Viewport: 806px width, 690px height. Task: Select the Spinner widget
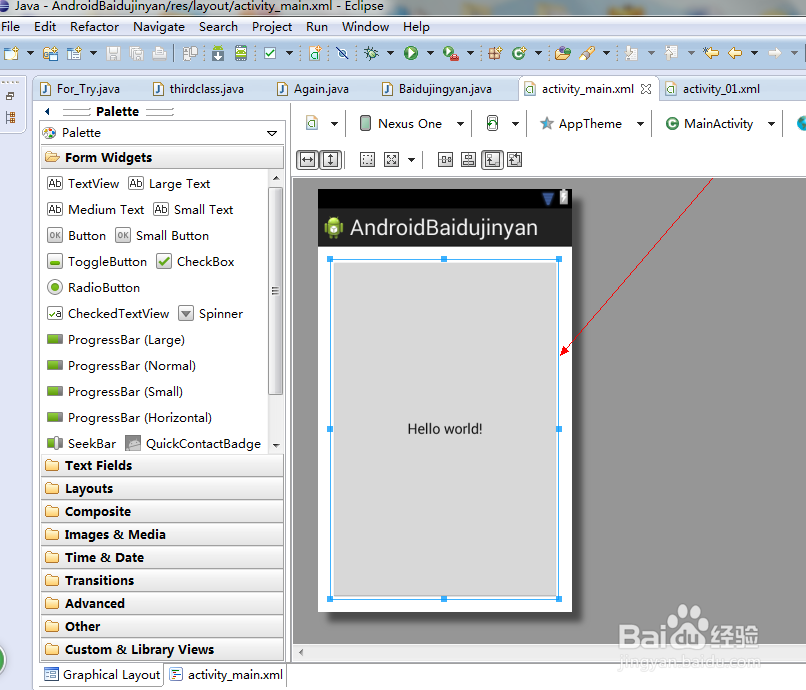pyautogui.click(x=211, y=314)
